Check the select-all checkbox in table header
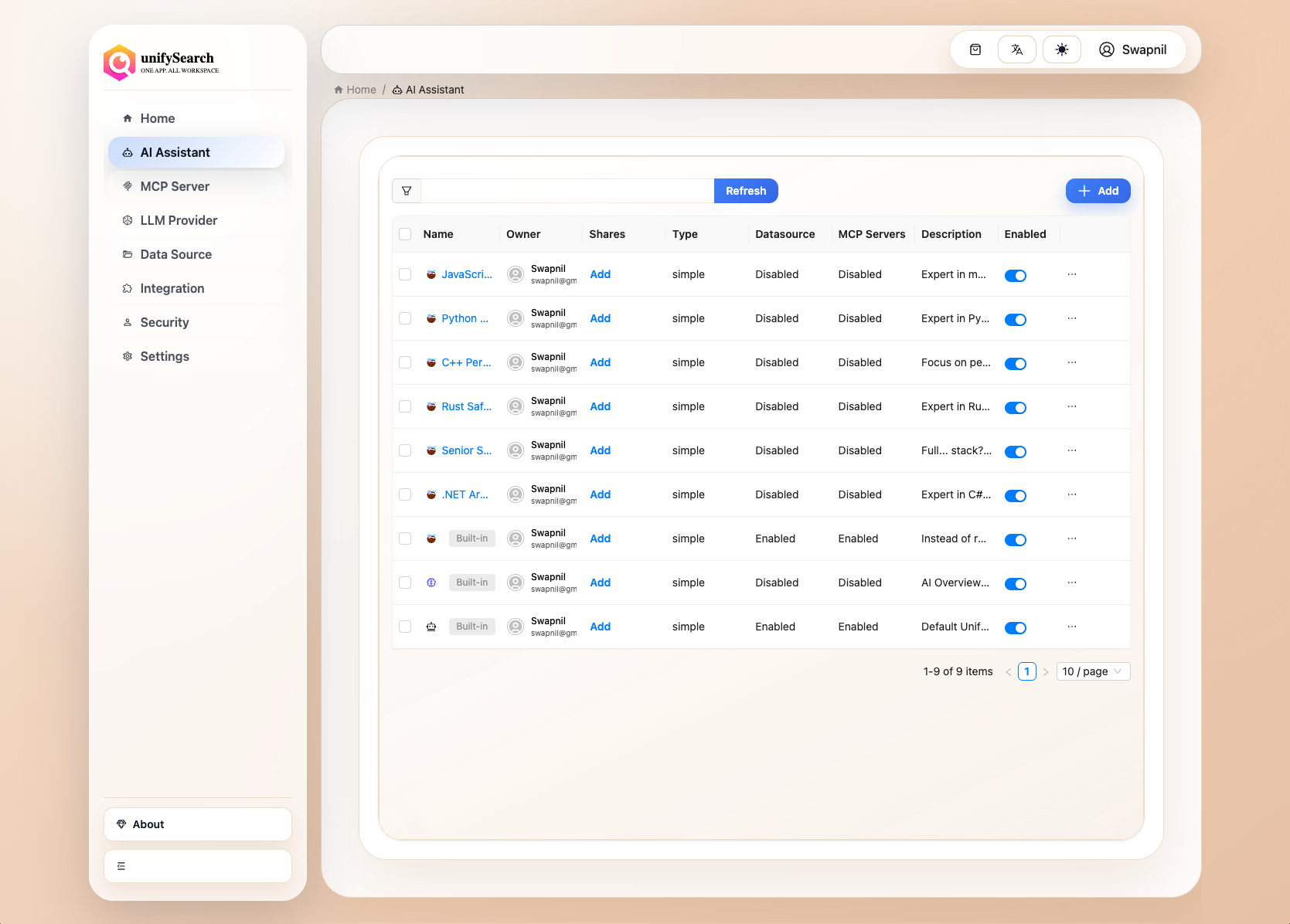 [x=405, y=233]
